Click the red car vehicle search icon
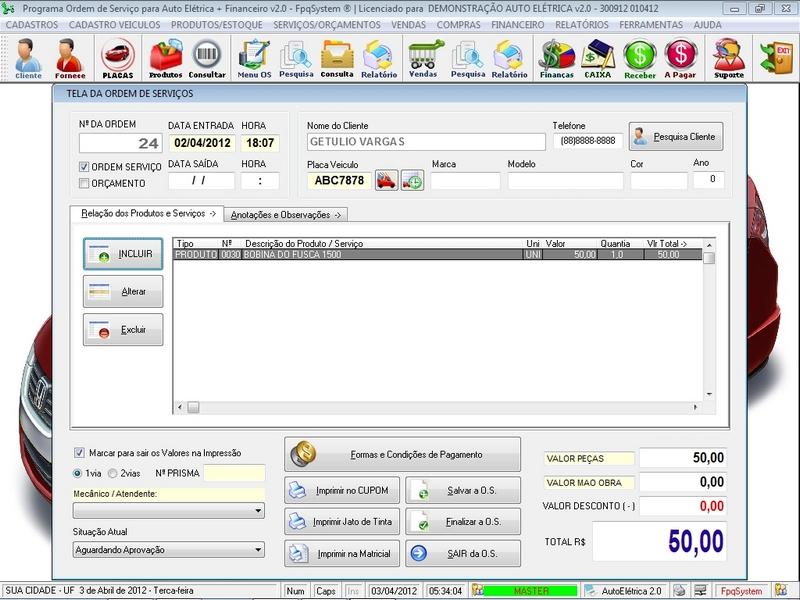 [x=386, y=181]
